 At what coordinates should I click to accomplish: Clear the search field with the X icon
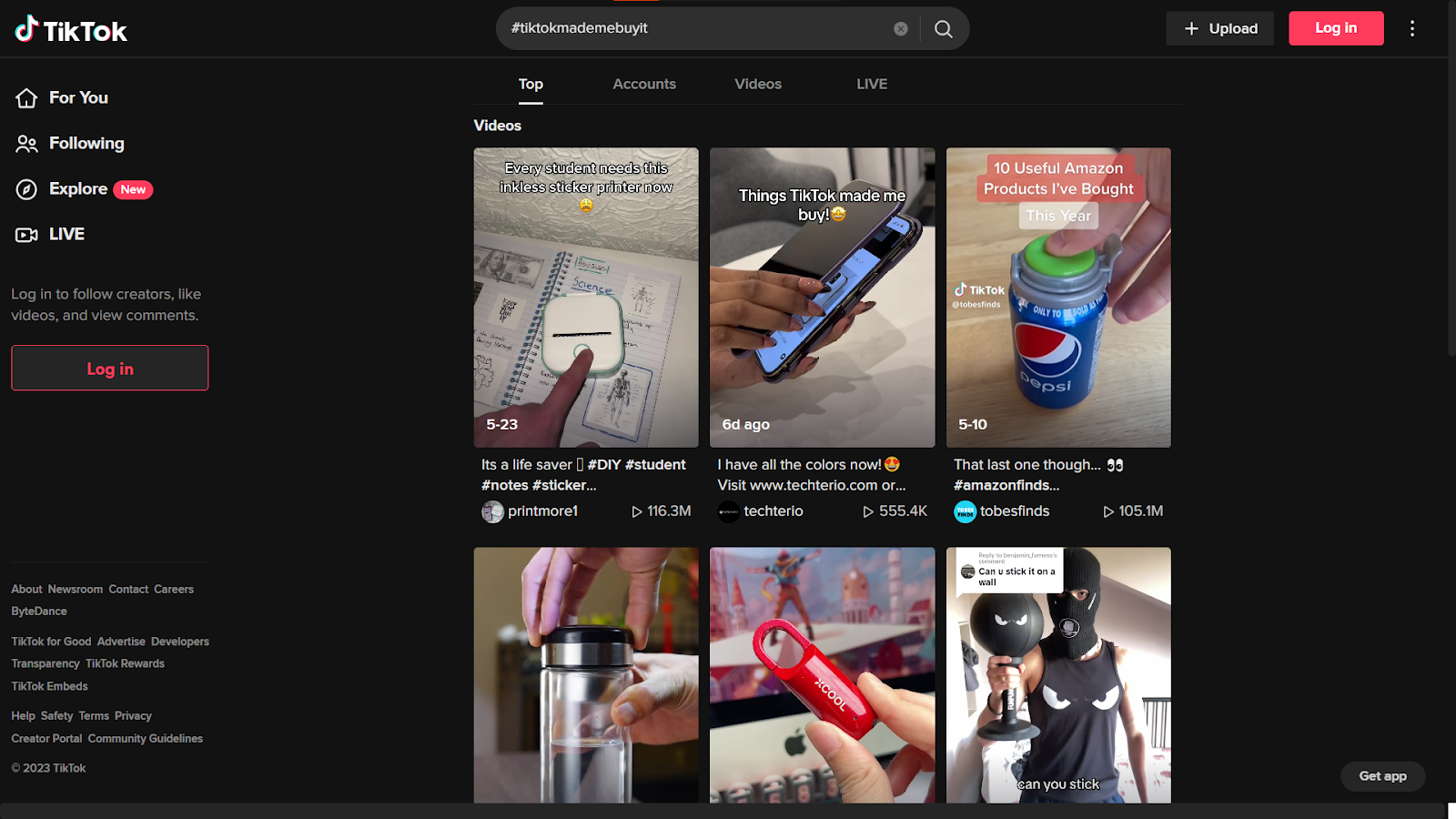pyautogui.click(x=901, y=29)
